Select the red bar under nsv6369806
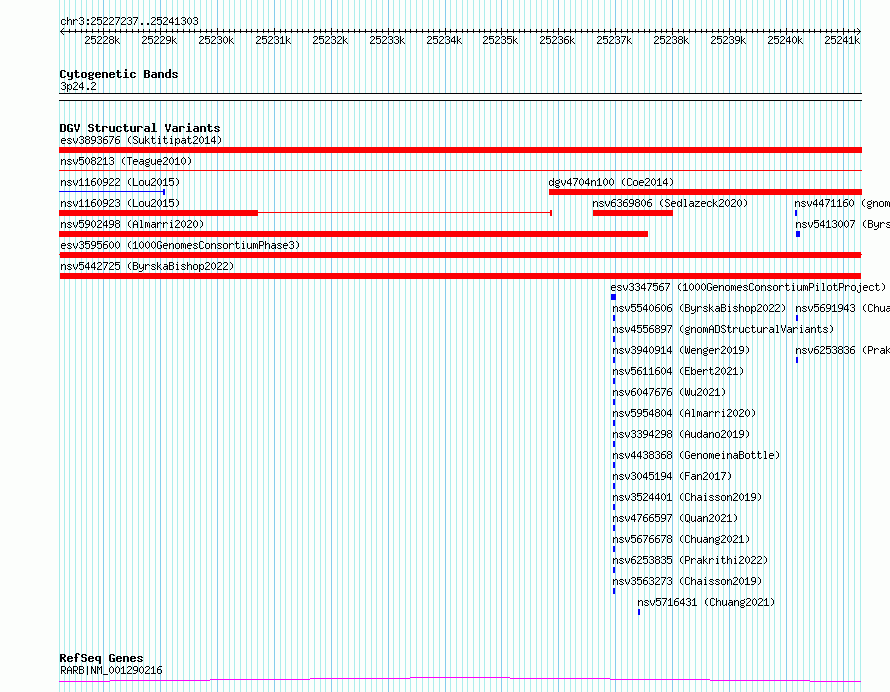This screenshot has height=692, width=890. point(633,213)
